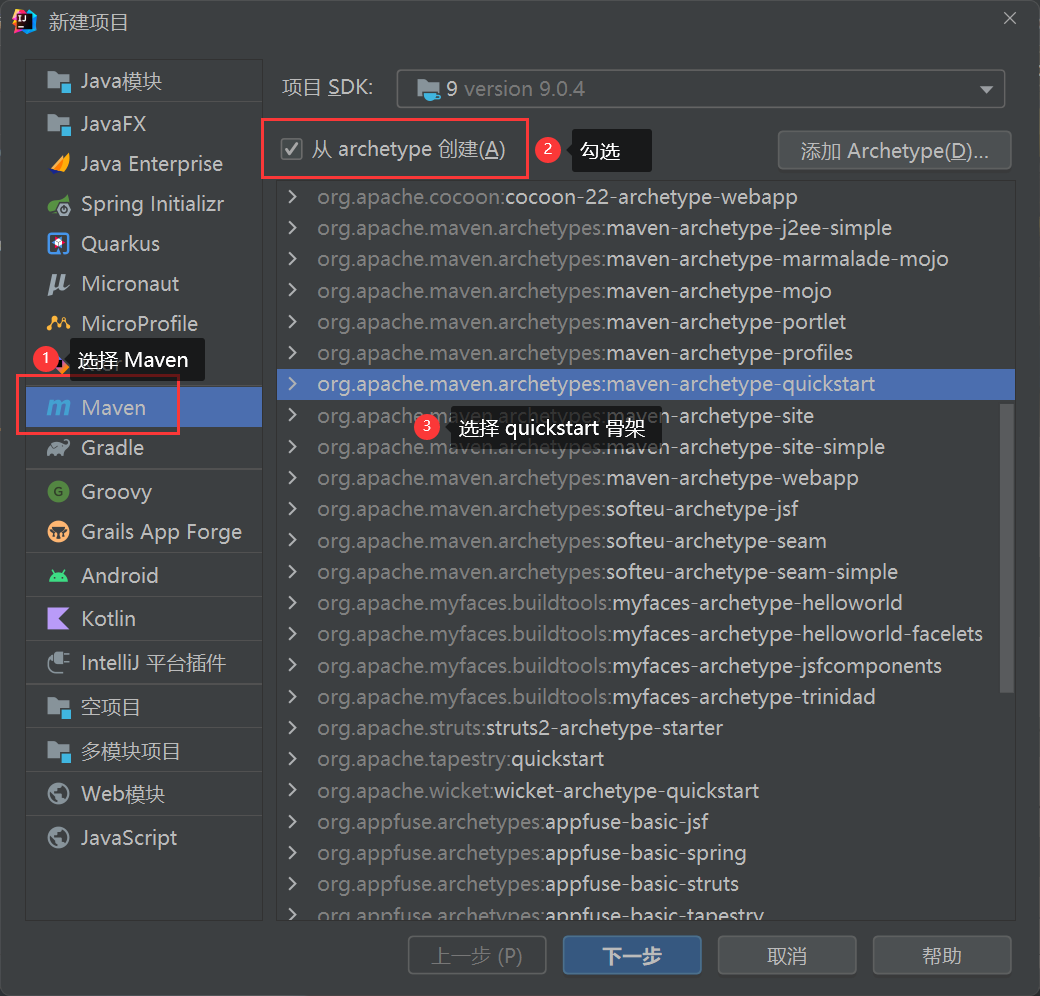Select appfuse-basic-struts row
1040x996 pixels.
pyautogui.click(x=645, y=885)
